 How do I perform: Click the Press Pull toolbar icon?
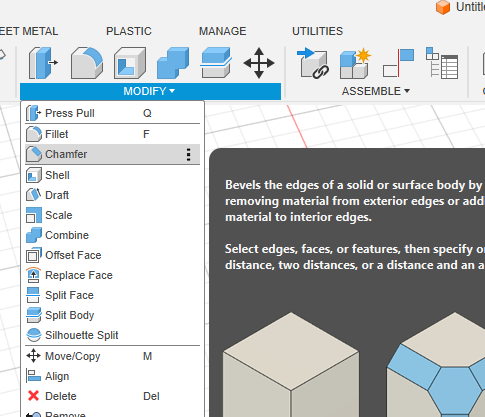(43, 63)
